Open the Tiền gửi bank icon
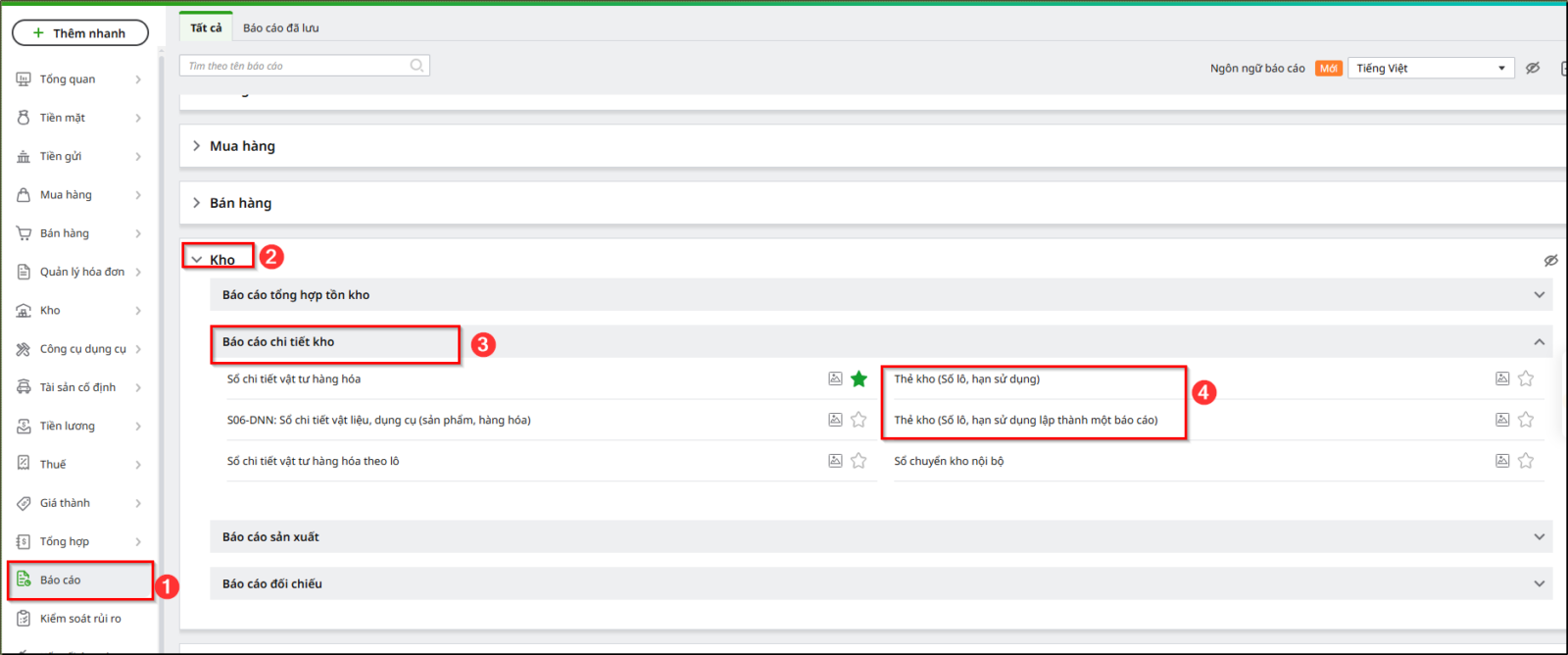 [x=24, y=157]
